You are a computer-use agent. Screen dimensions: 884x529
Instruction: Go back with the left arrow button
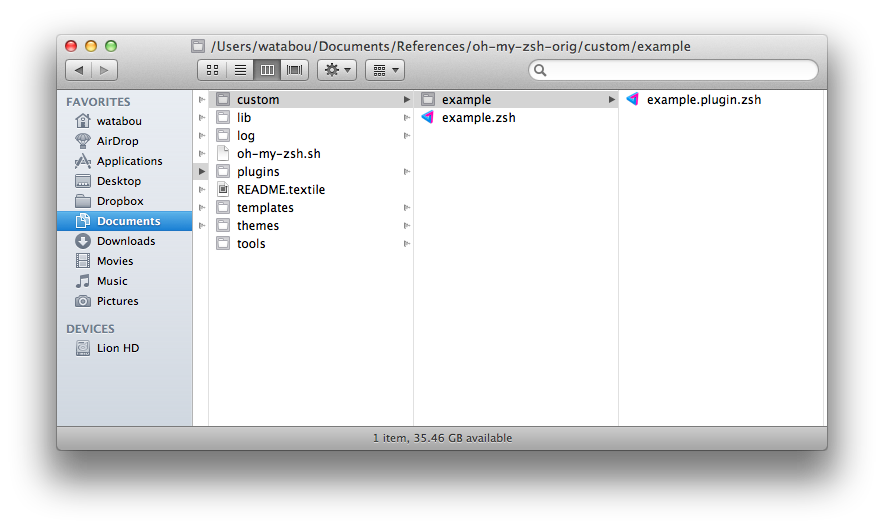pyautogui.click(x=79, y=70)
